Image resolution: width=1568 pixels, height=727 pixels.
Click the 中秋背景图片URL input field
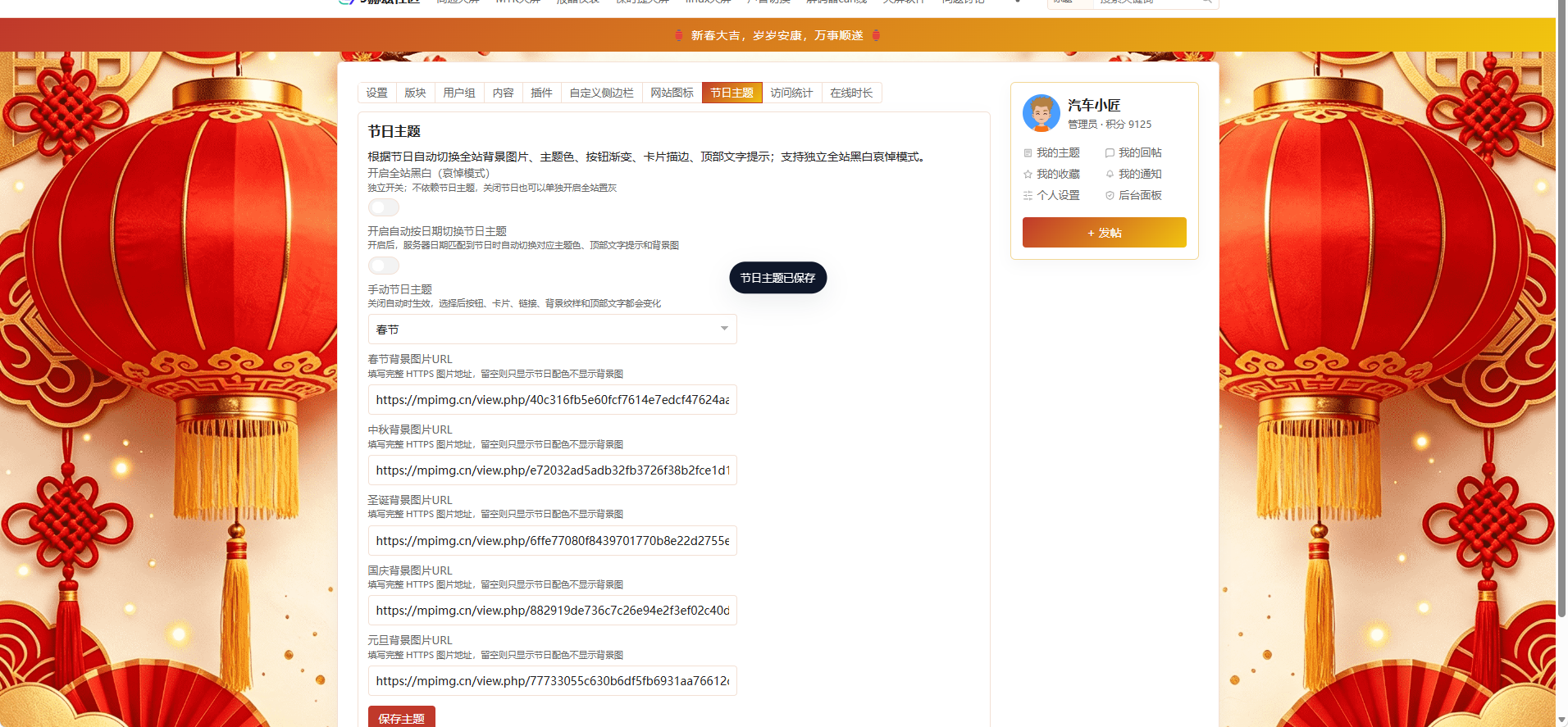[552, 470]
